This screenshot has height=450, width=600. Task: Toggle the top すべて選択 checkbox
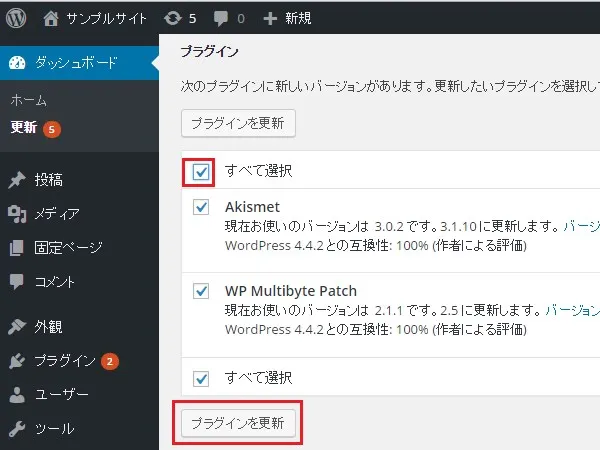click(x=201, y=172)
